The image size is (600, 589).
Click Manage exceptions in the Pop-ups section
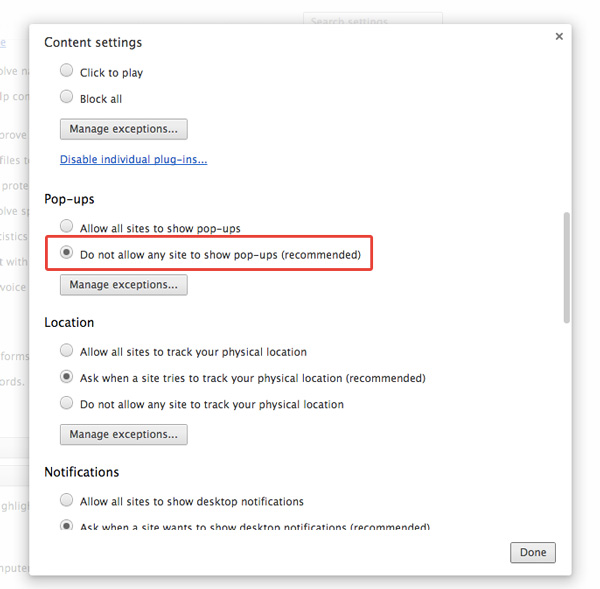pos(124,285)
